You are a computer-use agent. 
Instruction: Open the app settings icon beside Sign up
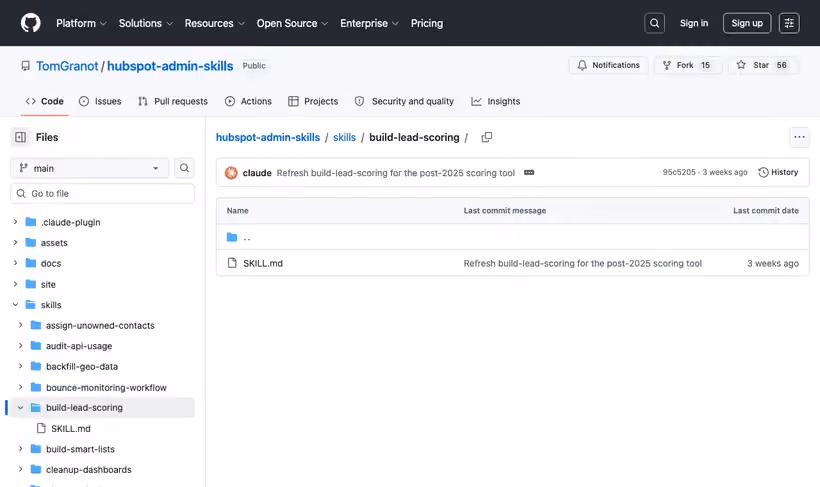(x=789, y=23)
